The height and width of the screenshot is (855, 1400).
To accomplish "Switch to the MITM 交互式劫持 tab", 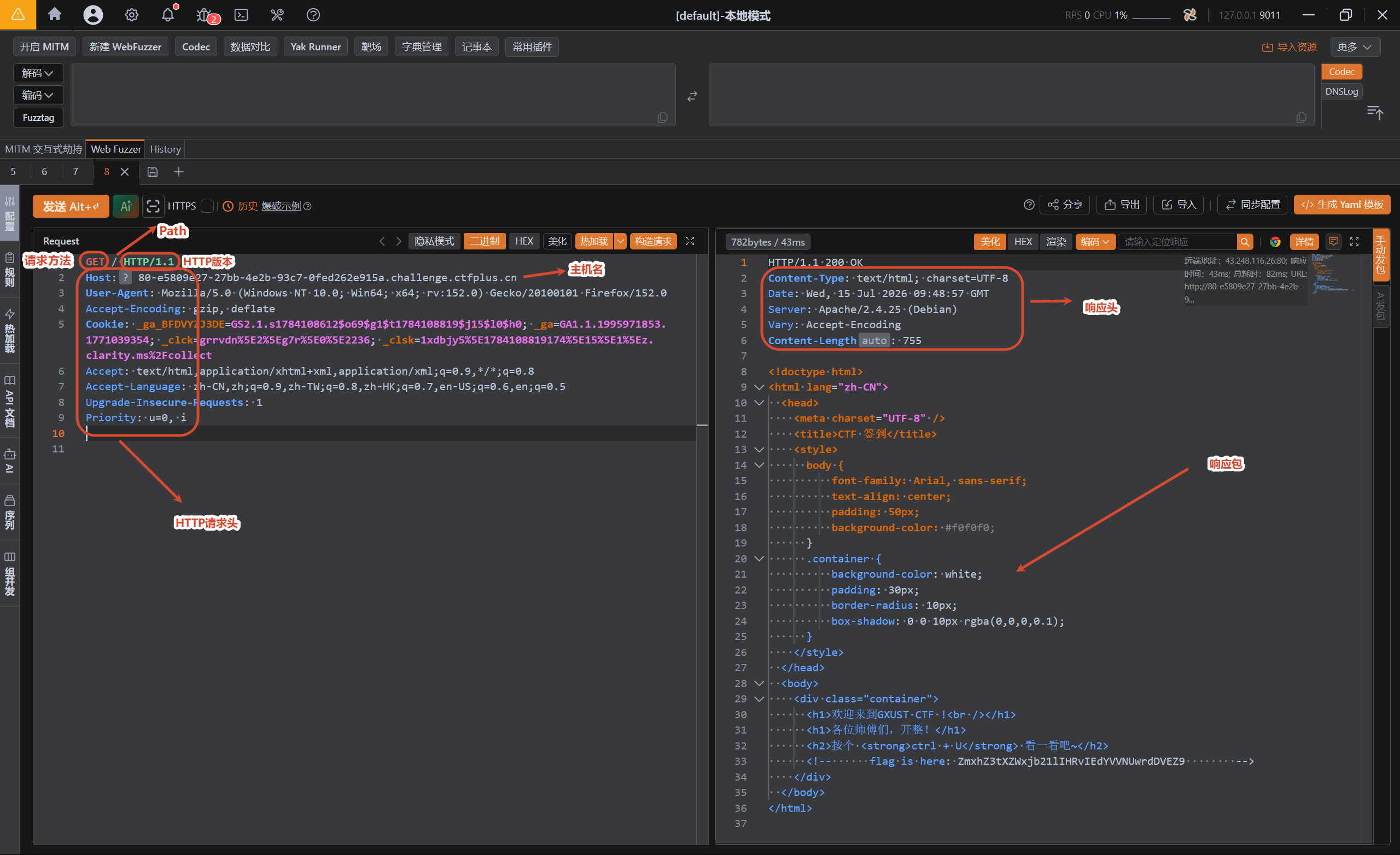I will click(x=43, y=149).
